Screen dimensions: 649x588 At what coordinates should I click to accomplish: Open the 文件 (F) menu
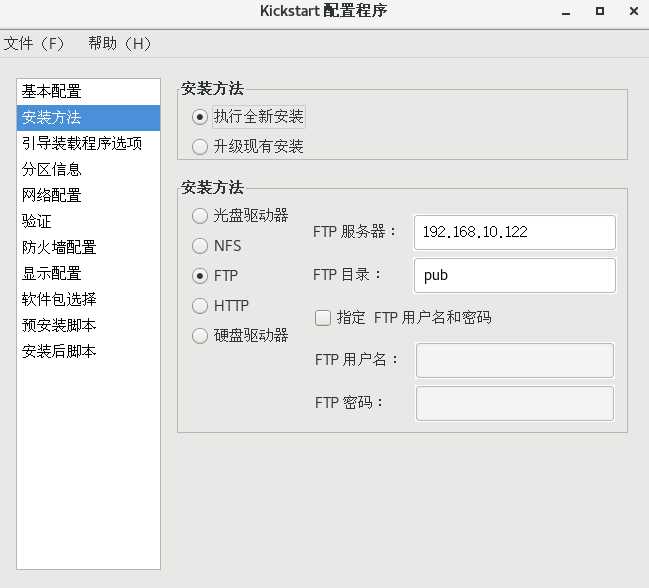[x=34, y=43]
